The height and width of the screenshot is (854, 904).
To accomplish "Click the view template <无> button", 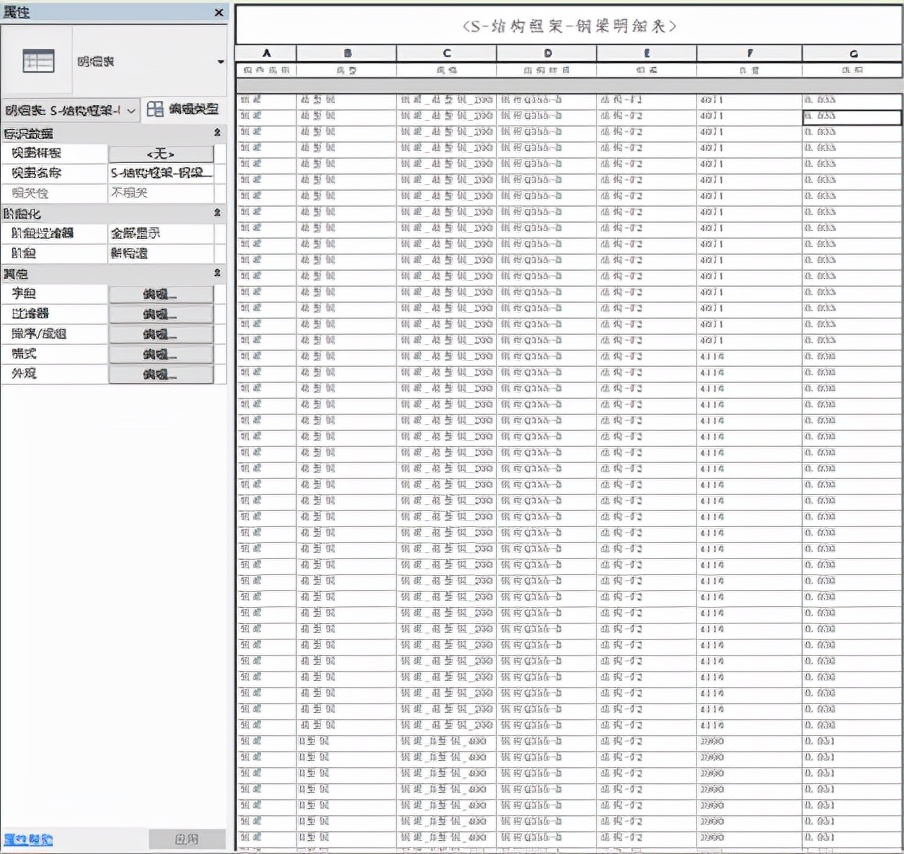I will coord(160,153).
